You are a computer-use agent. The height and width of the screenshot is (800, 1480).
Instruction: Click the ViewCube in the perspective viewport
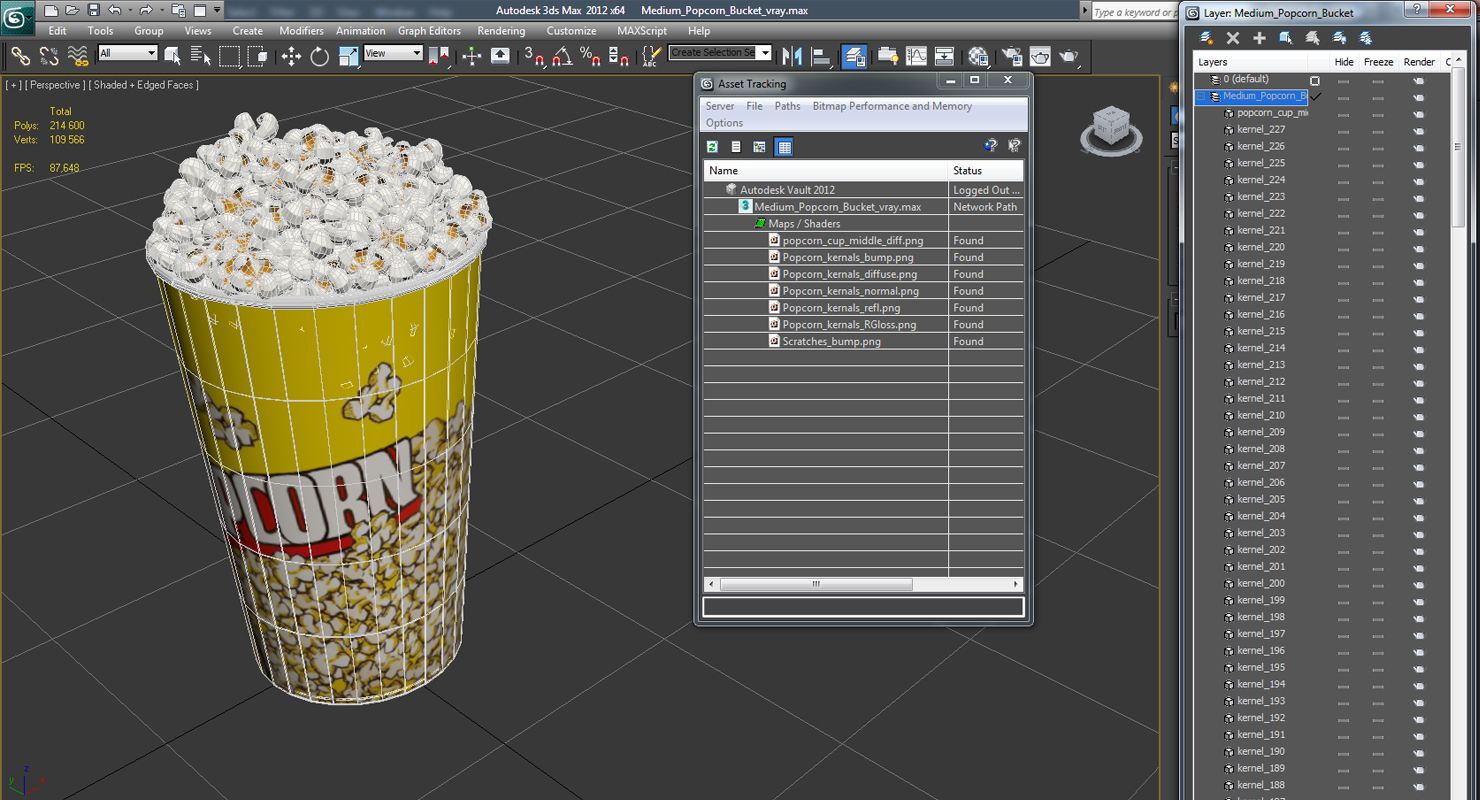coord(1111,128)
